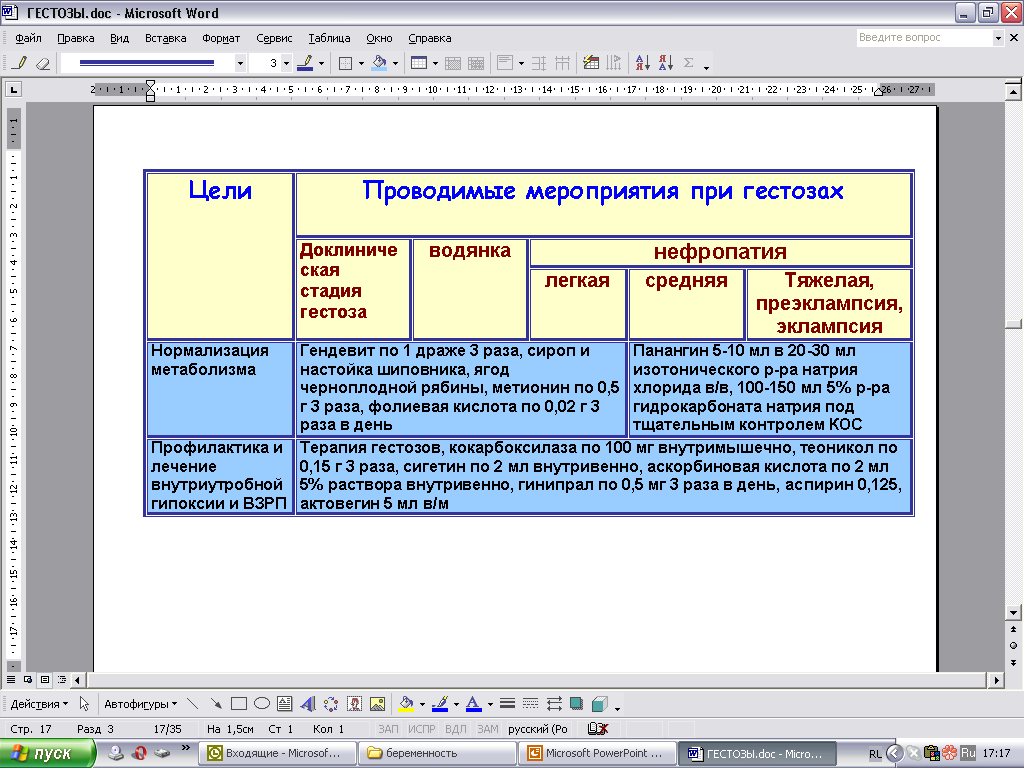Switch to Web Layout view button
The height and width of the screenshot is (768, 1024).
click(28, 680)
